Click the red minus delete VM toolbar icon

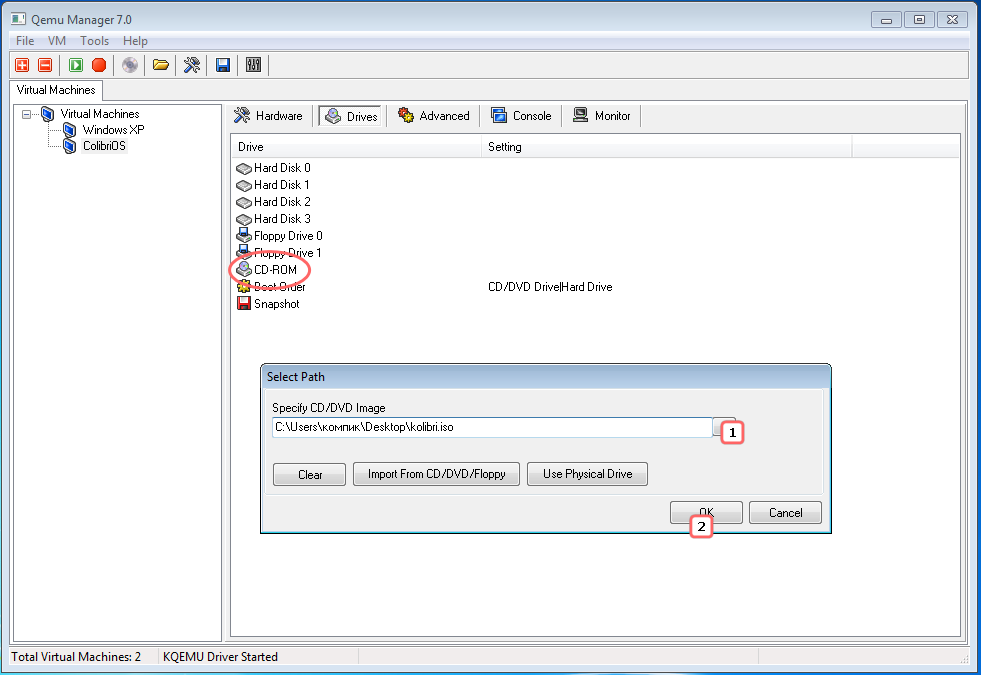44,65
